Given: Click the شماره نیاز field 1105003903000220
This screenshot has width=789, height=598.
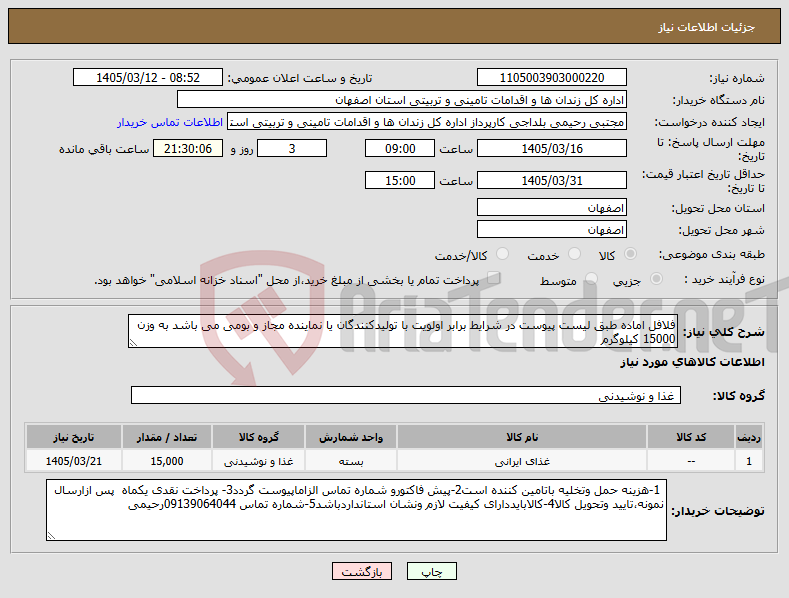Looking at the screenshot, I should pyautogui.click(x=551, y=78).
